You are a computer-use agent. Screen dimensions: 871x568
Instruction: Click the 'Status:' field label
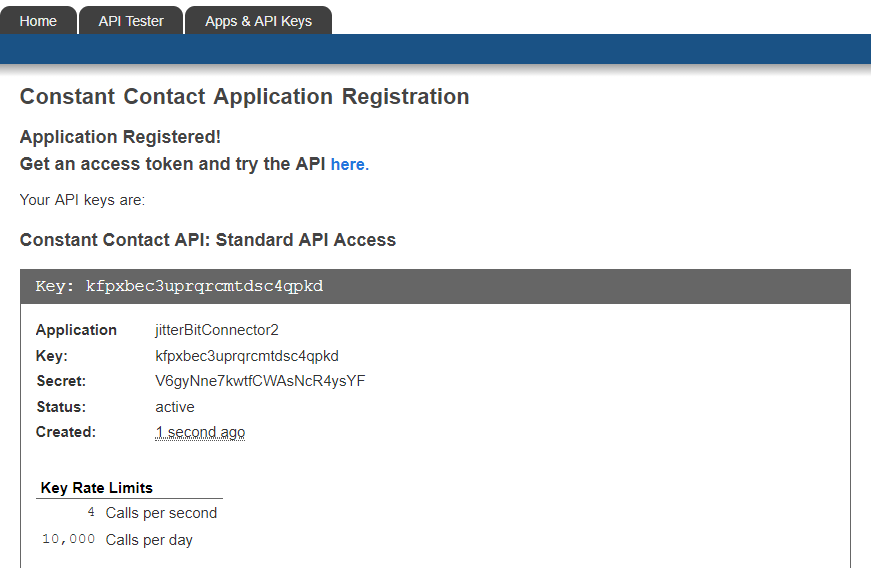tap(61, 407)
